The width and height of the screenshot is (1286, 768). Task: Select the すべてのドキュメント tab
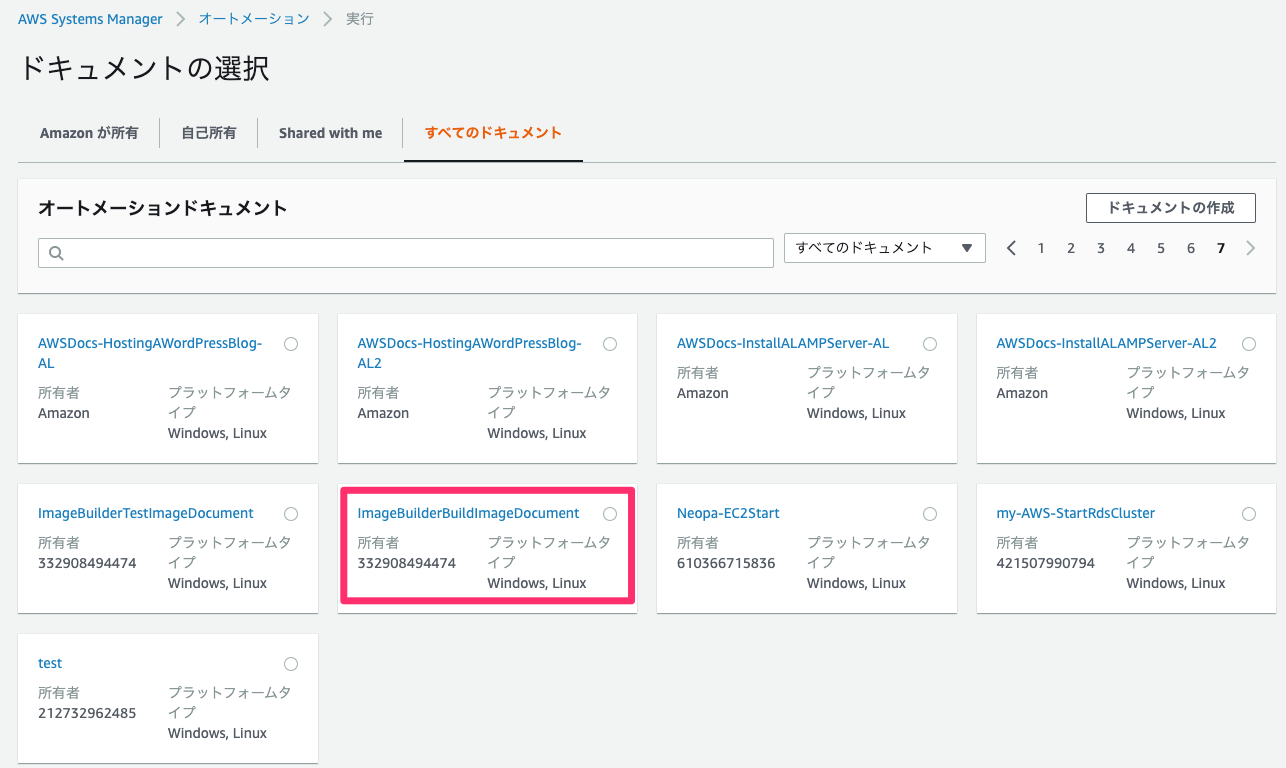493,133
